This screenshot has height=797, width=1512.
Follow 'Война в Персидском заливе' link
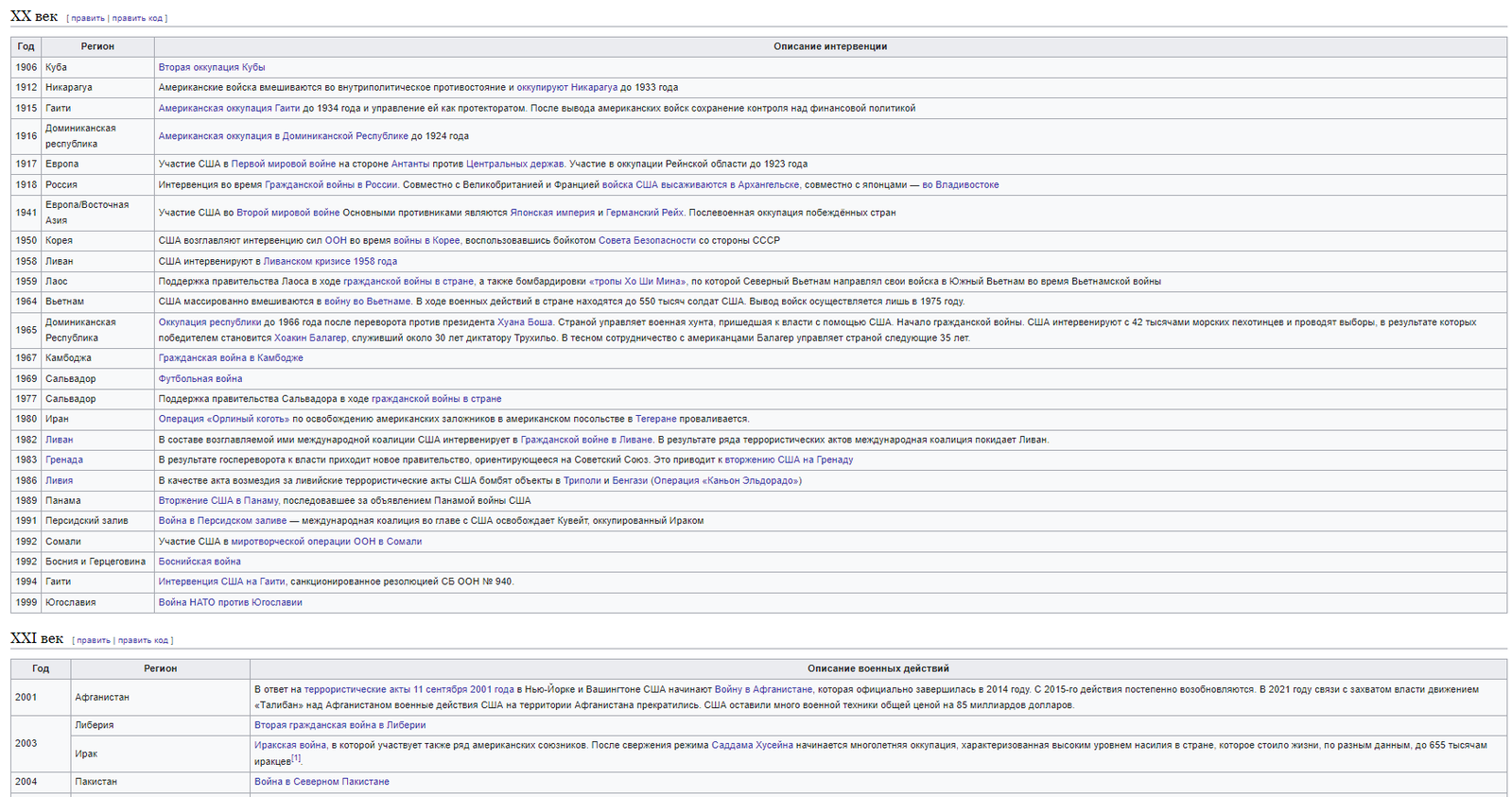(x=222, y=520)
